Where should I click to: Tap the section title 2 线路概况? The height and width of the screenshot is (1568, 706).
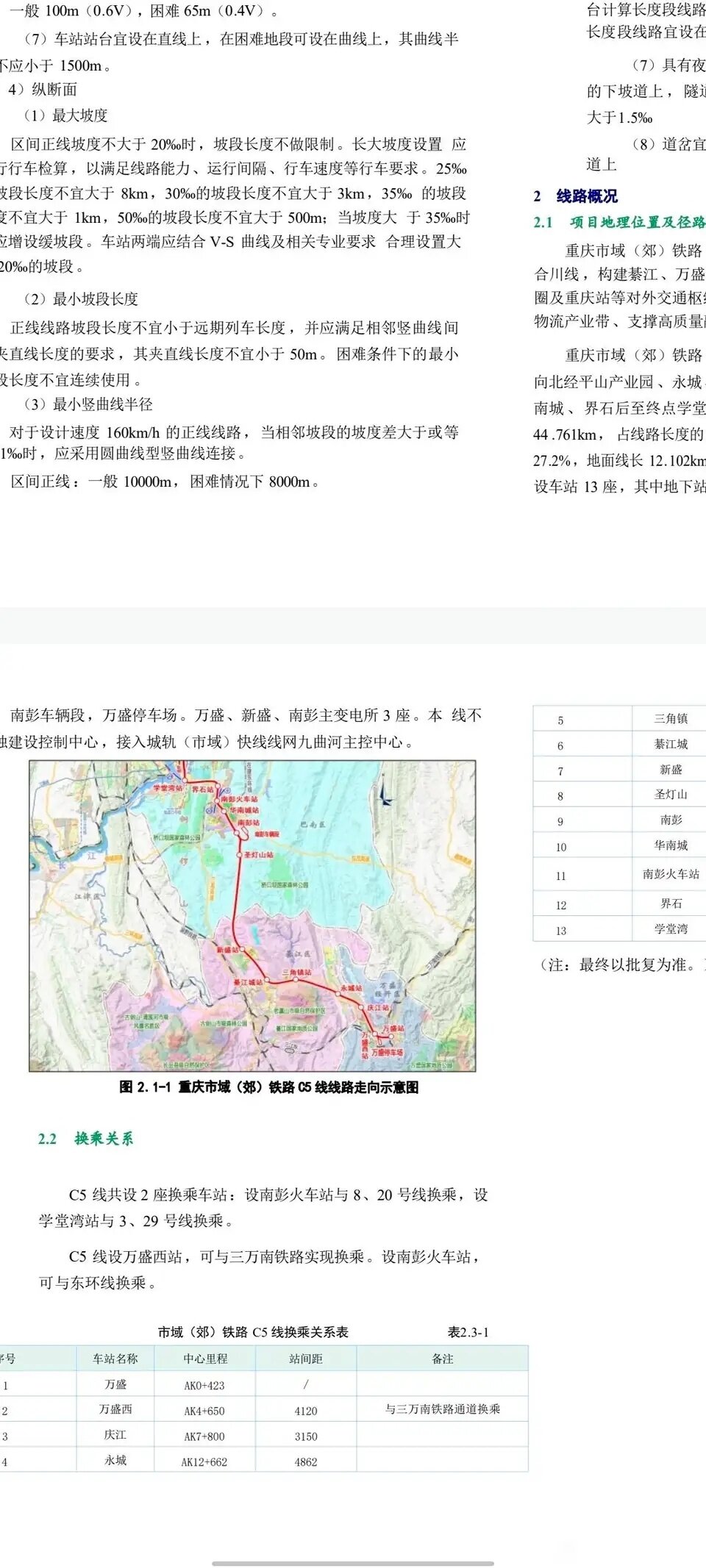576,196
